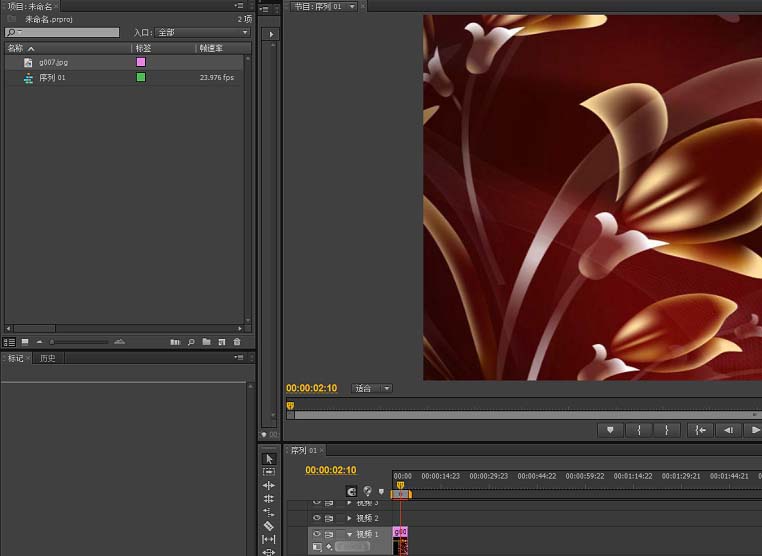
Task: Switch to the 历史 tab
Action: click(47, 358)
